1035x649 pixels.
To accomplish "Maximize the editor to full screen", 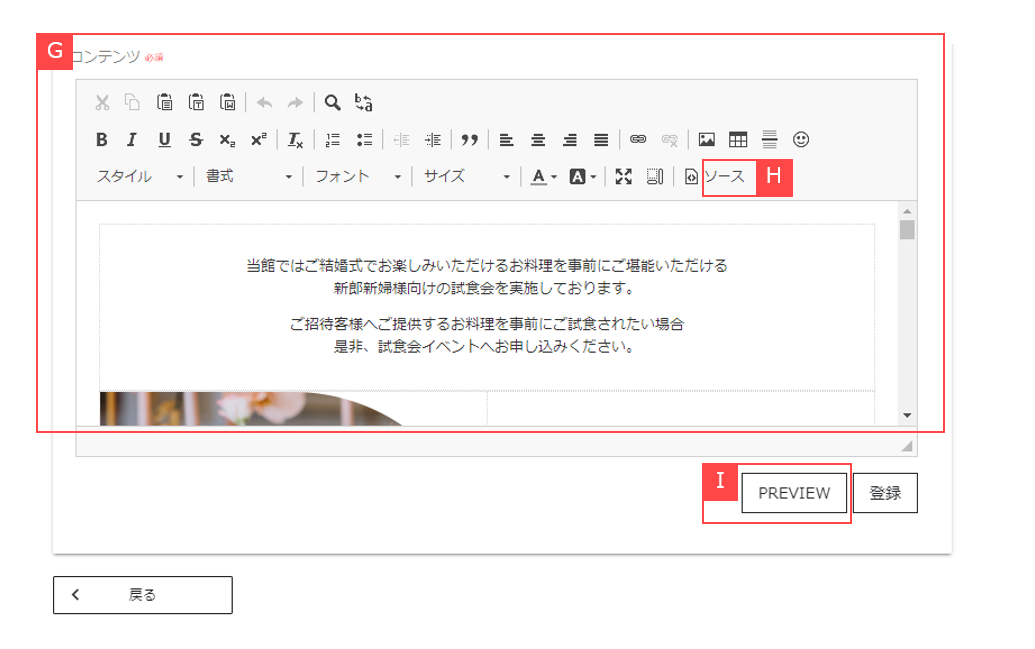I will pyautogui.click(x=624, y=177).
